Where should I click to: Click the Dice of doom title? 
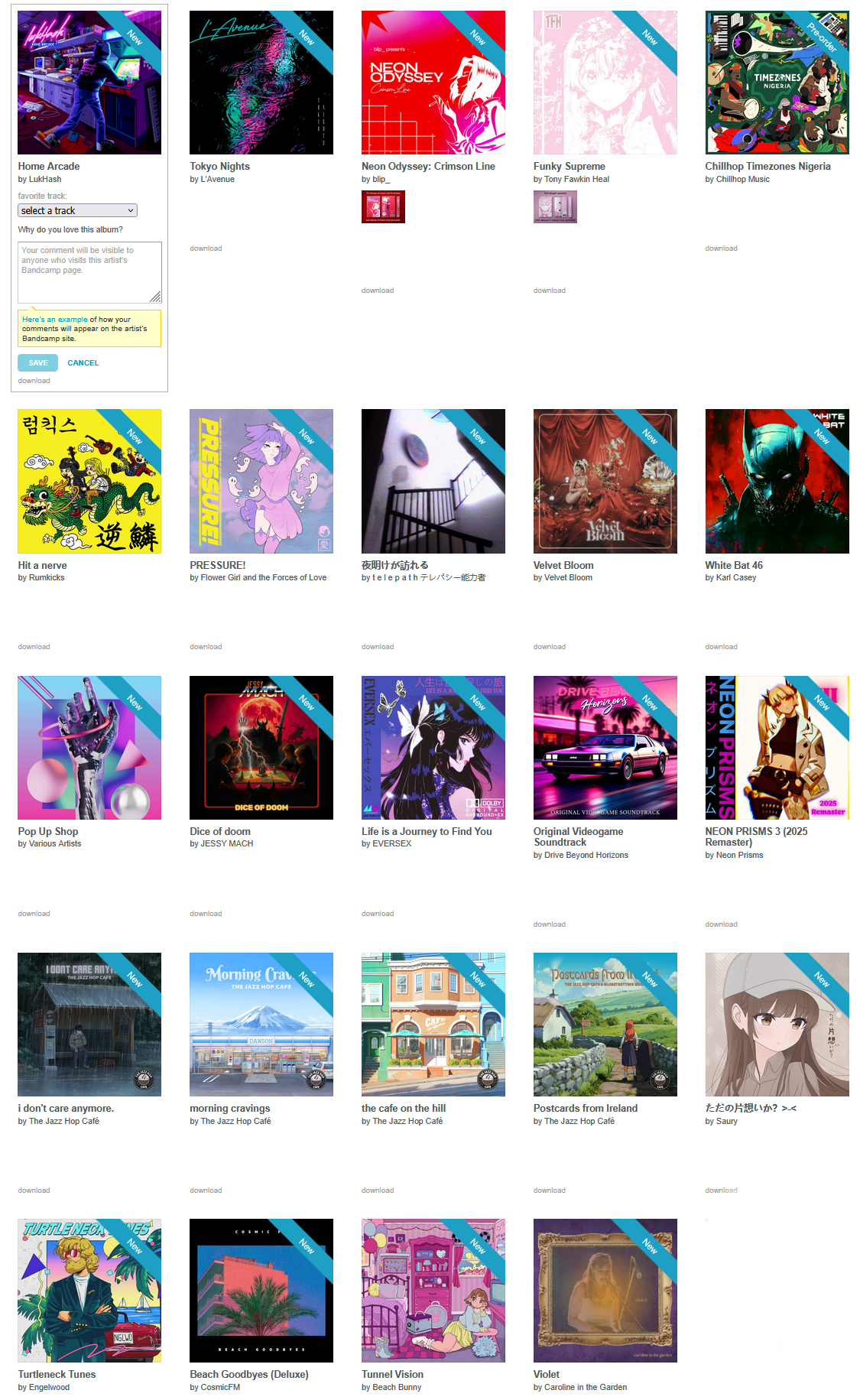[x=220, y=831]
